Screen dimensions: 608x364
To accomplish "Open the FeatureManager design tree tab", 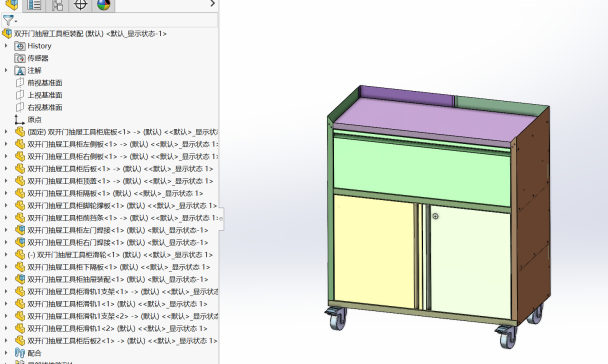I will [12, 5].
